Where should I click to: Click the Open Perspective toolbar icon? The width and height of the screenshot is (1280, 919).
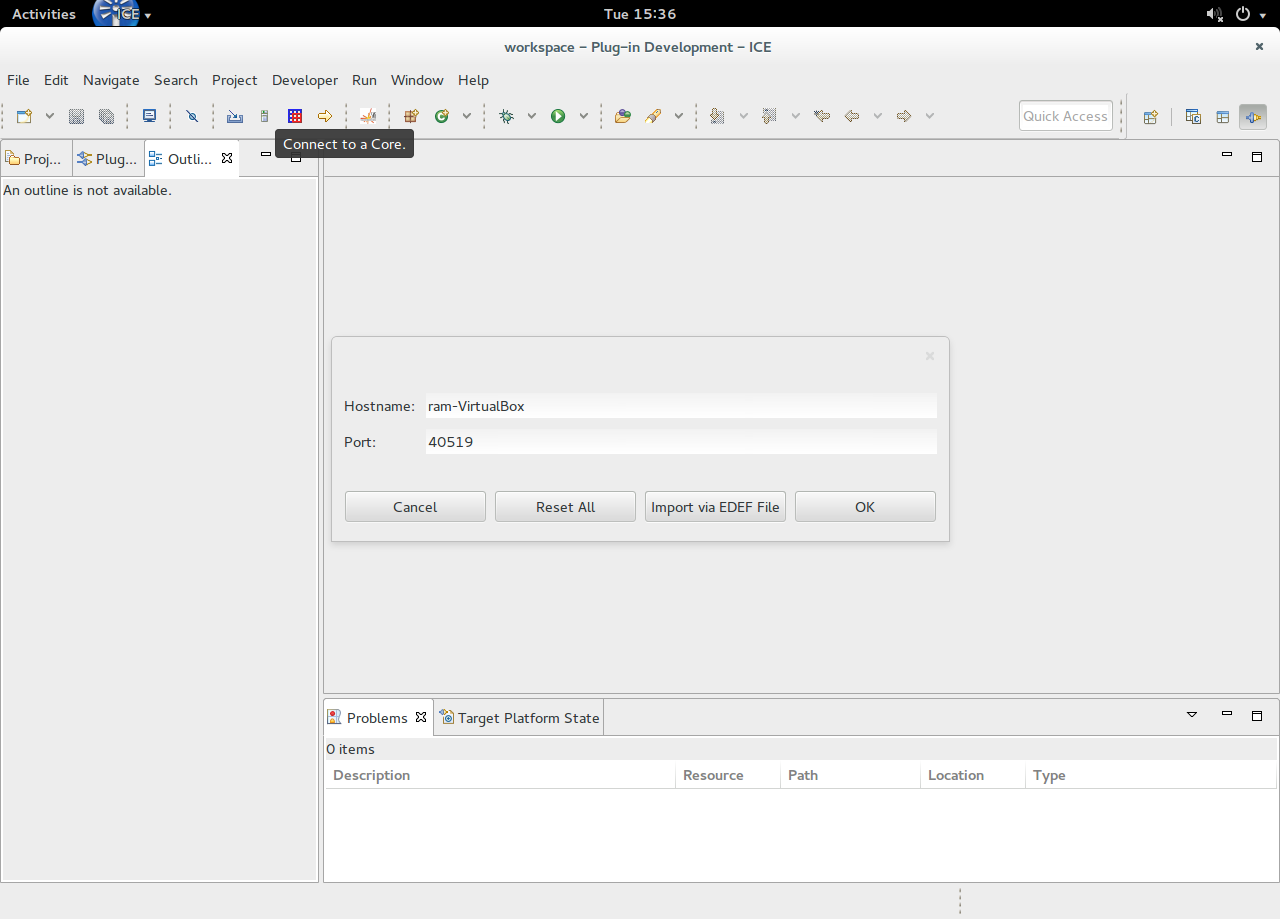1151,117
